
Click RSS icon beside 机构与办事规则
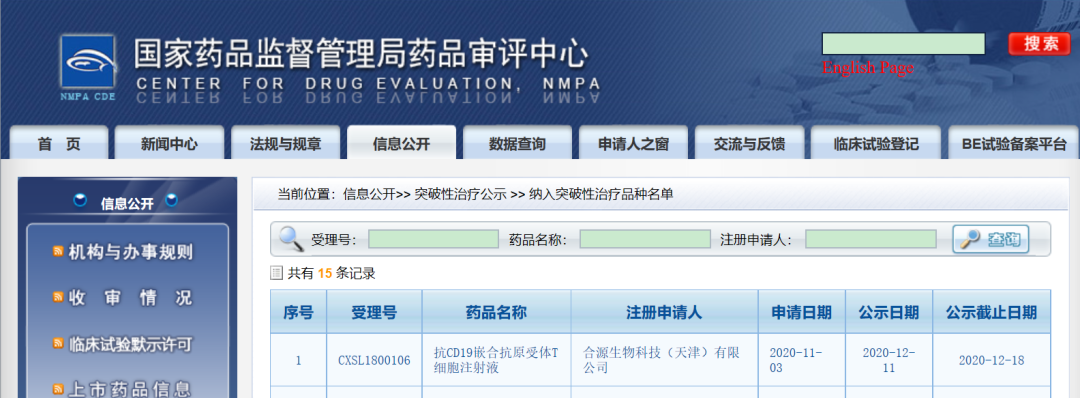pyautogui.click(x=59, y=252)
